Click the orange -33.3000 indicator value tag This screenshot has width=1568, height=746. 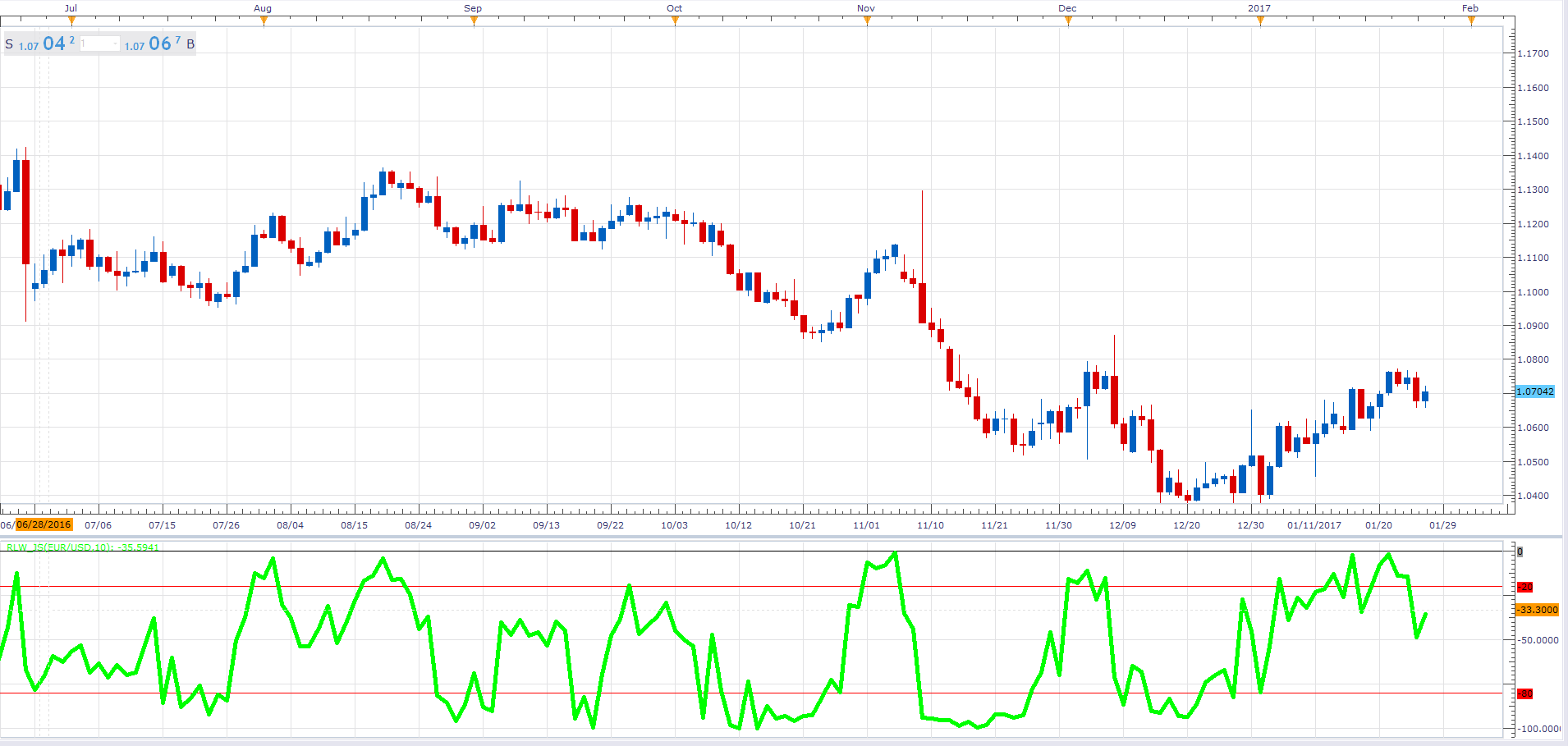point(1537,610)
